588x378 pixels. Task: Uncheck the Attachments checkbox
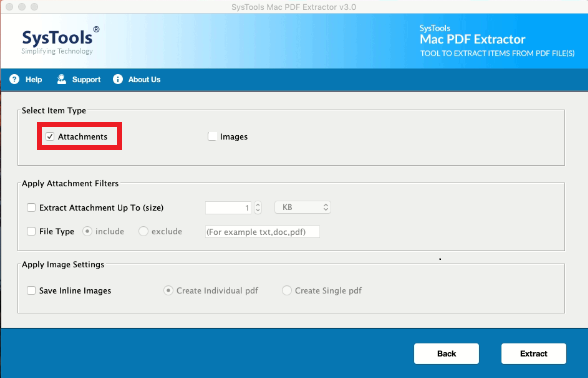pos(50,136)
